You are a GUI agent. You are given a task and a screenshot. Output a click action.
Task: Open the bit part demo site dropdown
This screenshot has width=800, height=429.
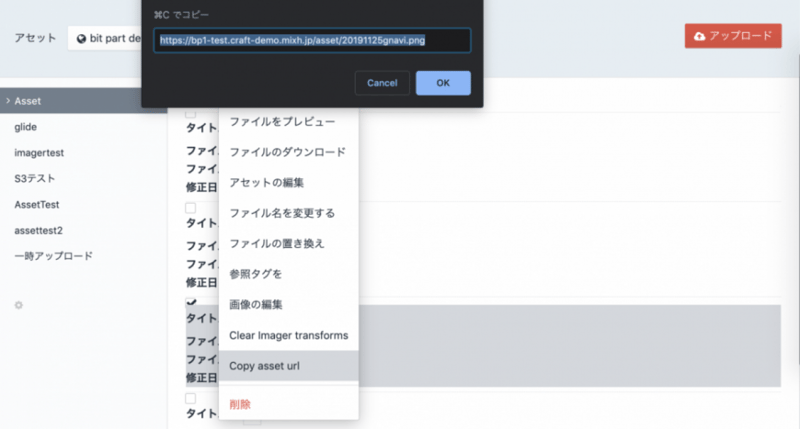pyautogui.click(x=110, y=38)
